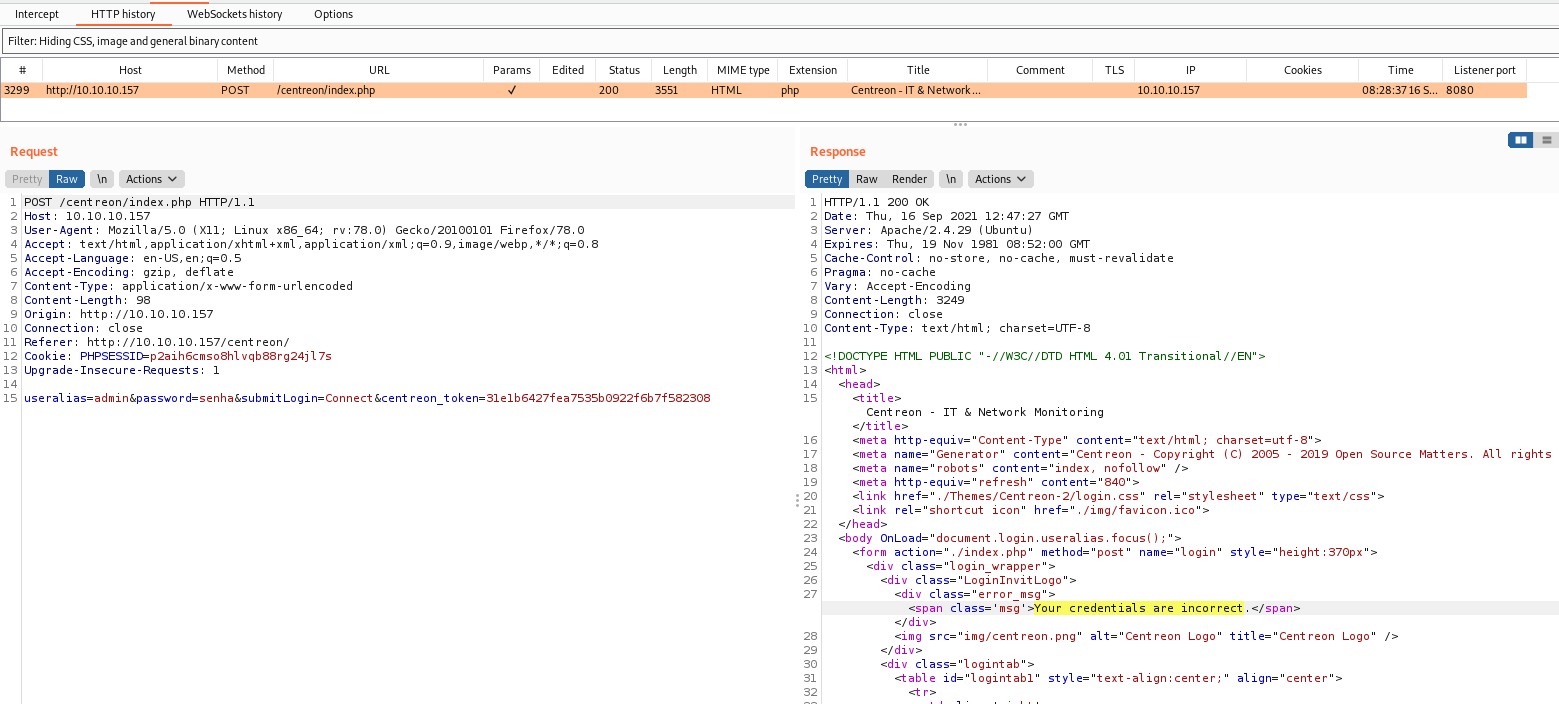Select the stacked top-bottom layout icon
This screenshot has width=1559, height=704.
(1546, 140)
